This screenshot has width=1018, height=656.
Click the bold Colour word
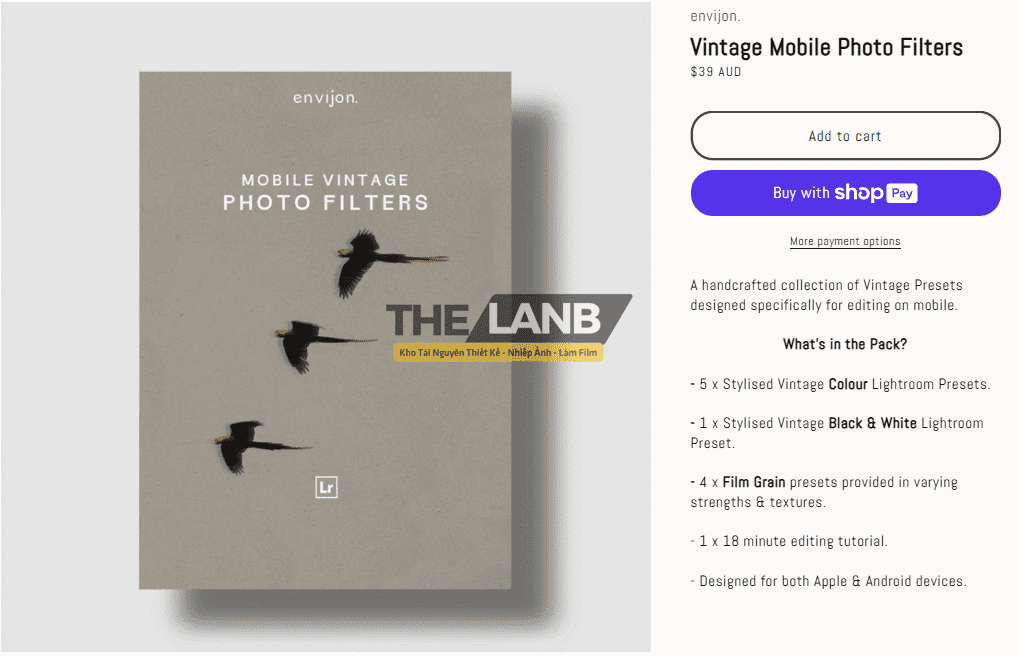point(848,384)
